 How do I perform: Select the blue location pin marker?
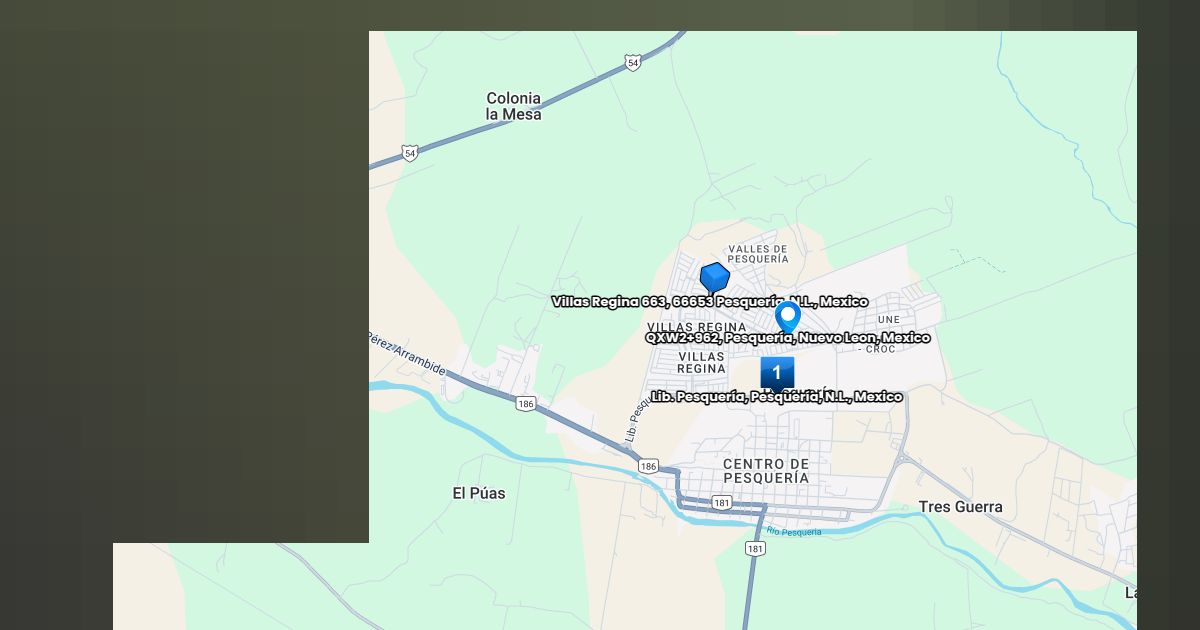(788, 316)
